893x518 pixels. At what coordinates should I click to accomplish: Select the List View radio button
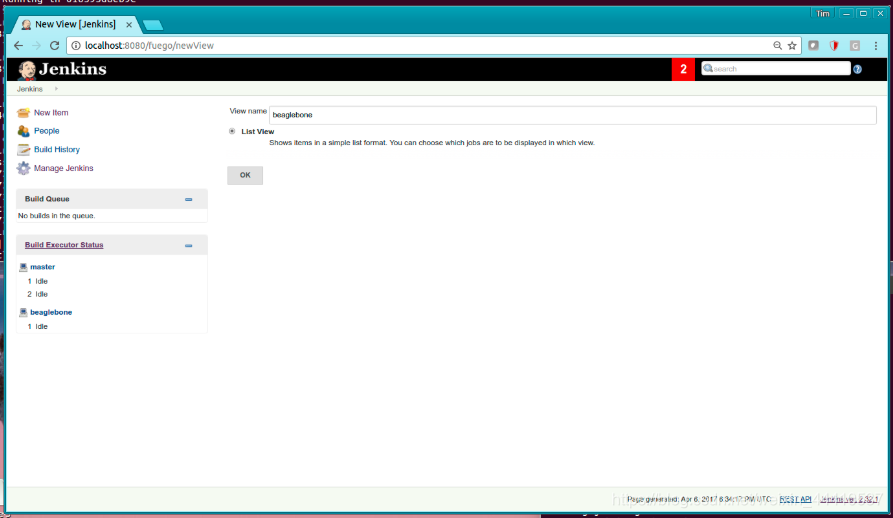(x=232, y=131)
